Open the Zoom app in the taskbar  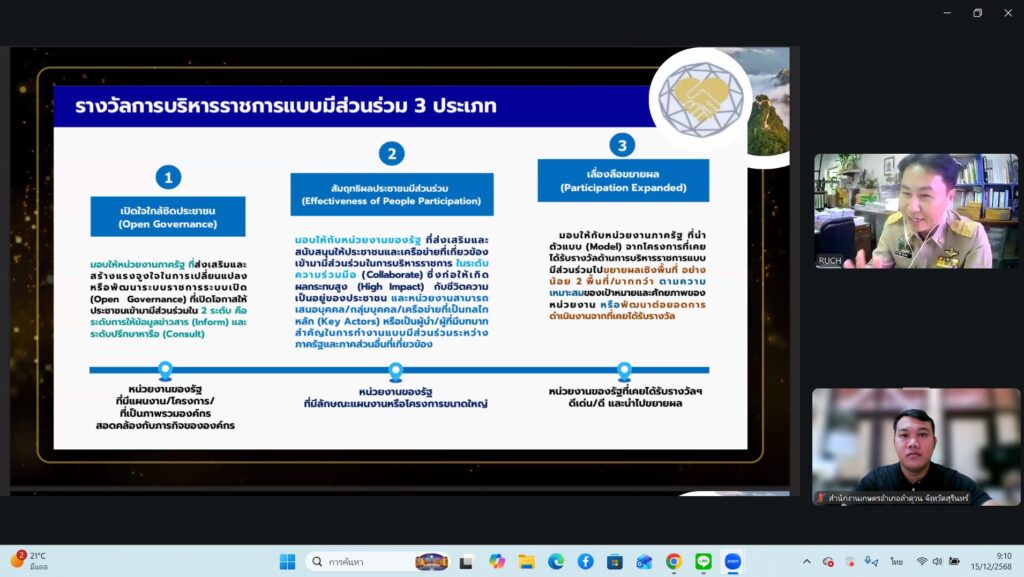pyautogui.click(x=732, y=561)
